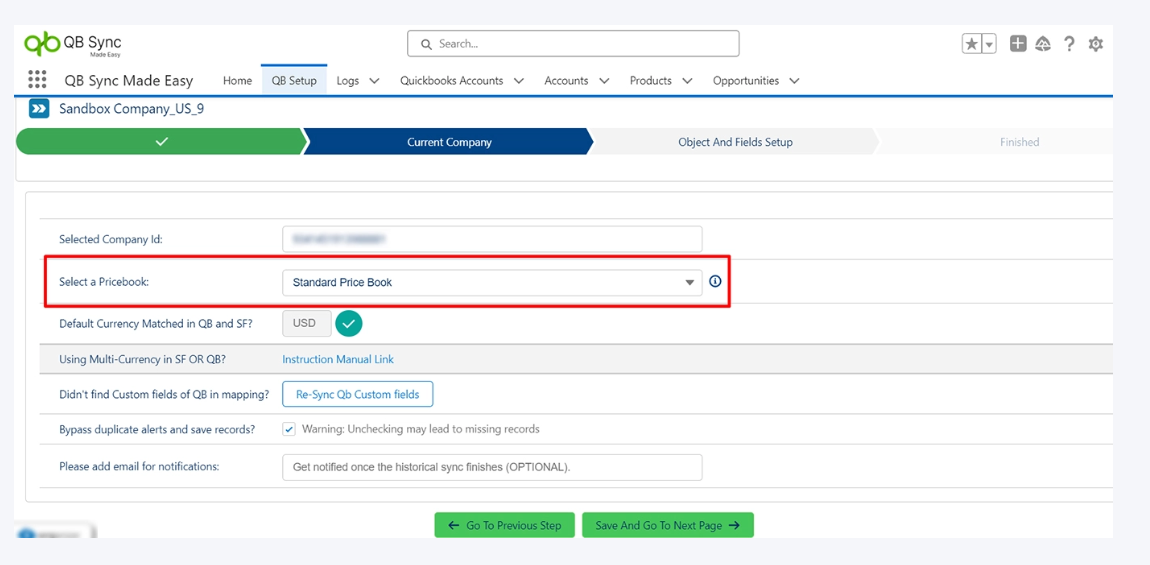Viewport: 1150px width, 565px height.
Task: Click the blue double-arrow company icon
Action: 39,109
